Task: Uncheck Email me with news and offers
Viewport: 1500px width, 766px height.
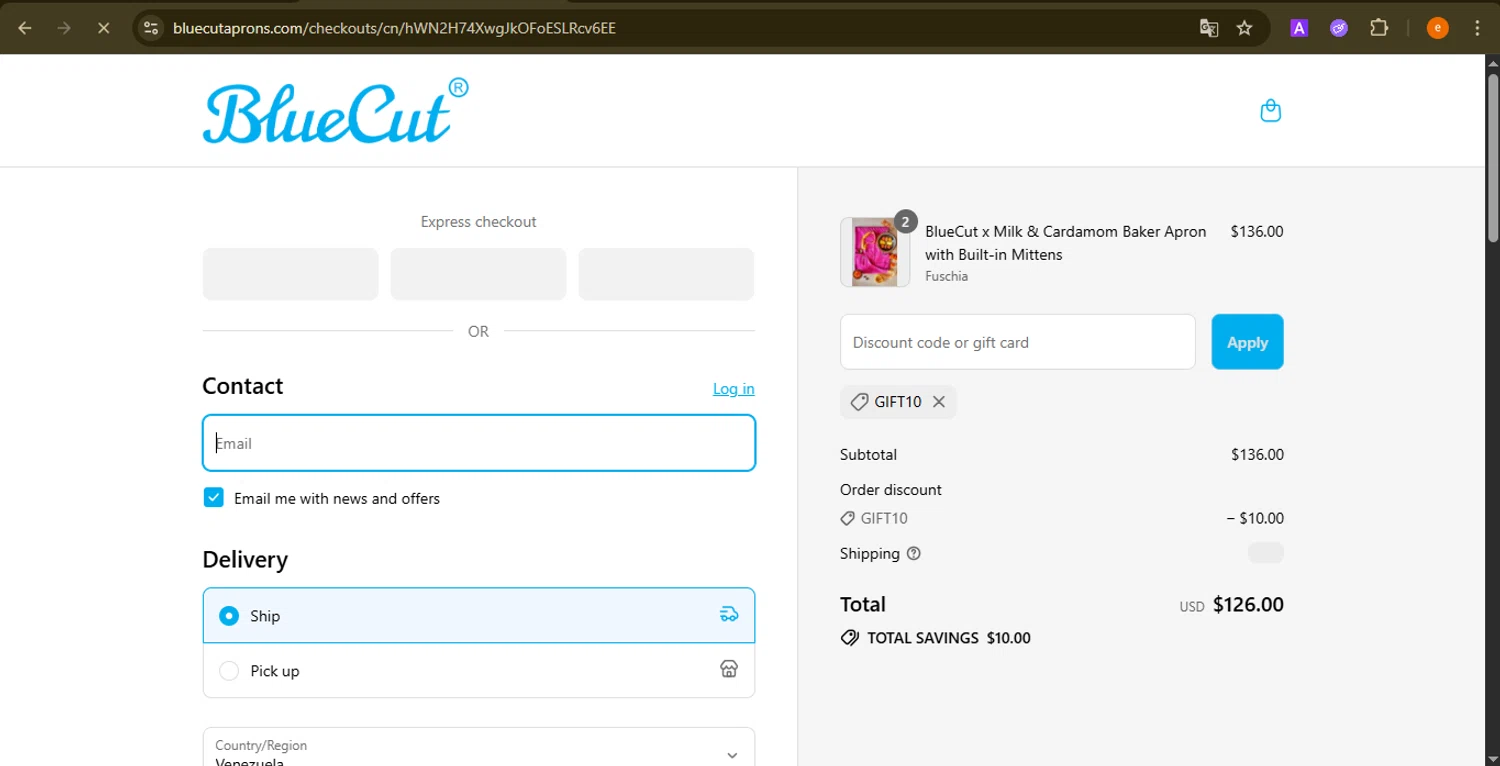Action: pyautogui.click(x=213, y=498)
